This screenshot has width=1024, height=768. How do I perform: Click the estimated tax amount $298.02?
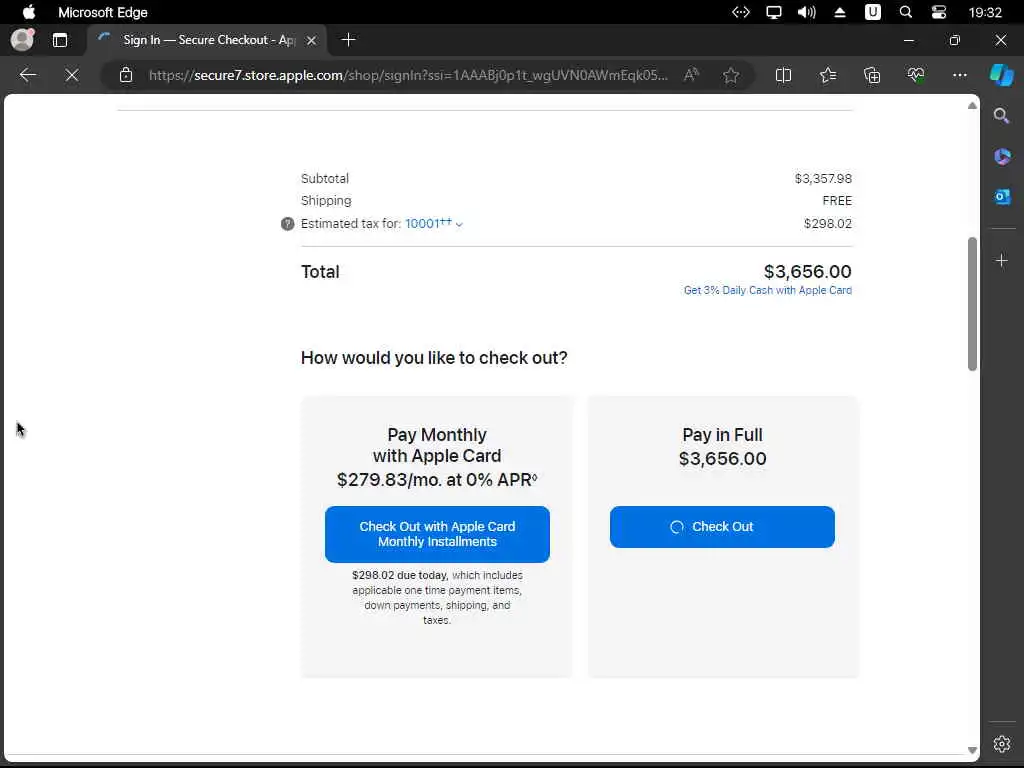coord(827,223)
